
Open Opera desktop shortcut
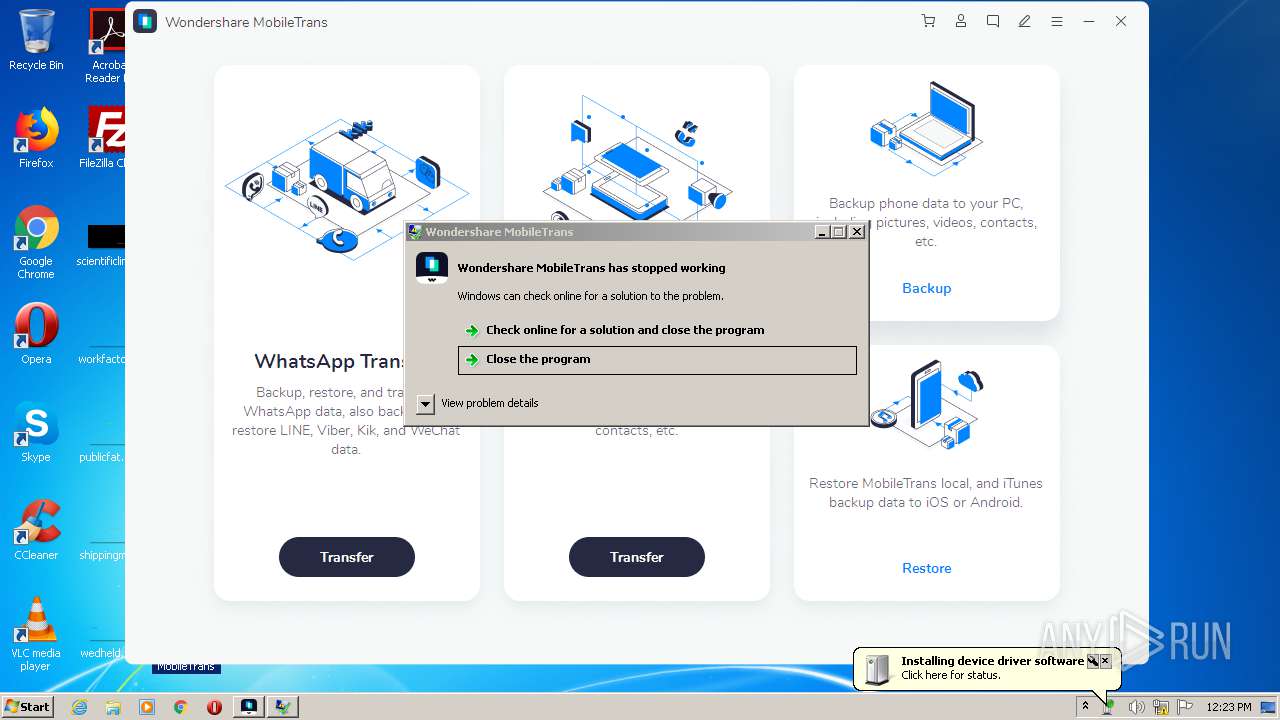click(x=36, y=334)
